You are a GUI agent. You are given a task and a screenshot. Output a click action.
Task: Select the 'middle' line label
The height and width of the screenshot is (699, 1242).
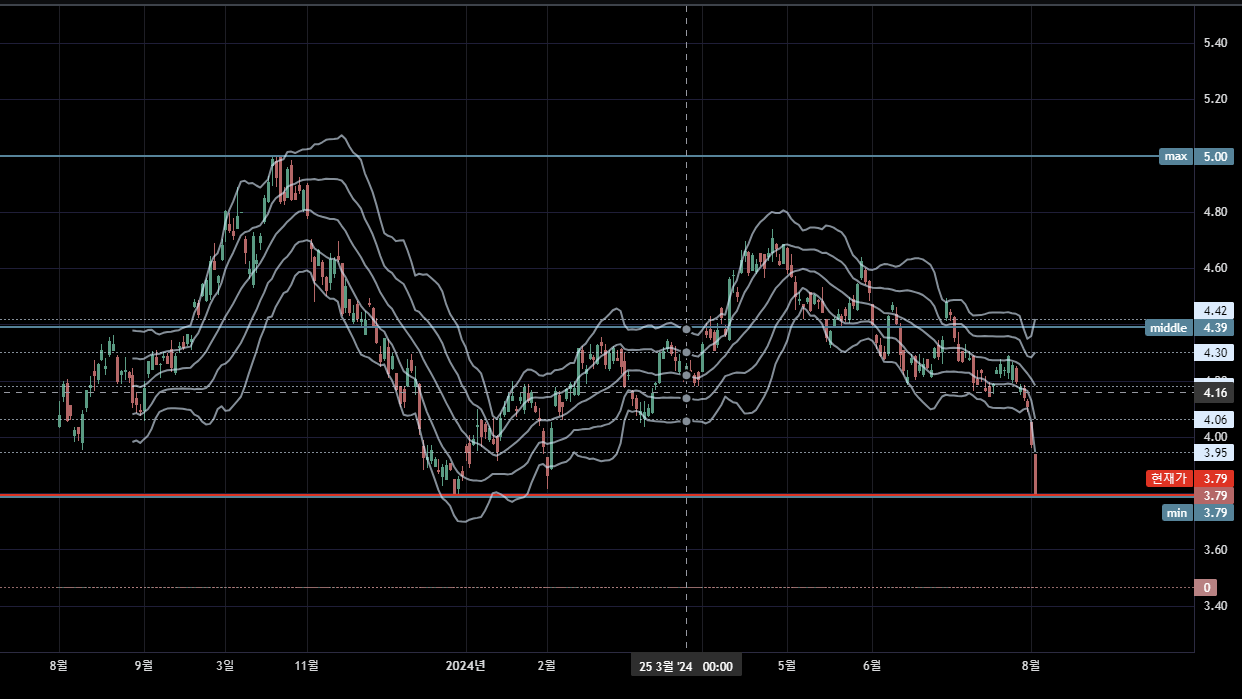pos(1168,327)
